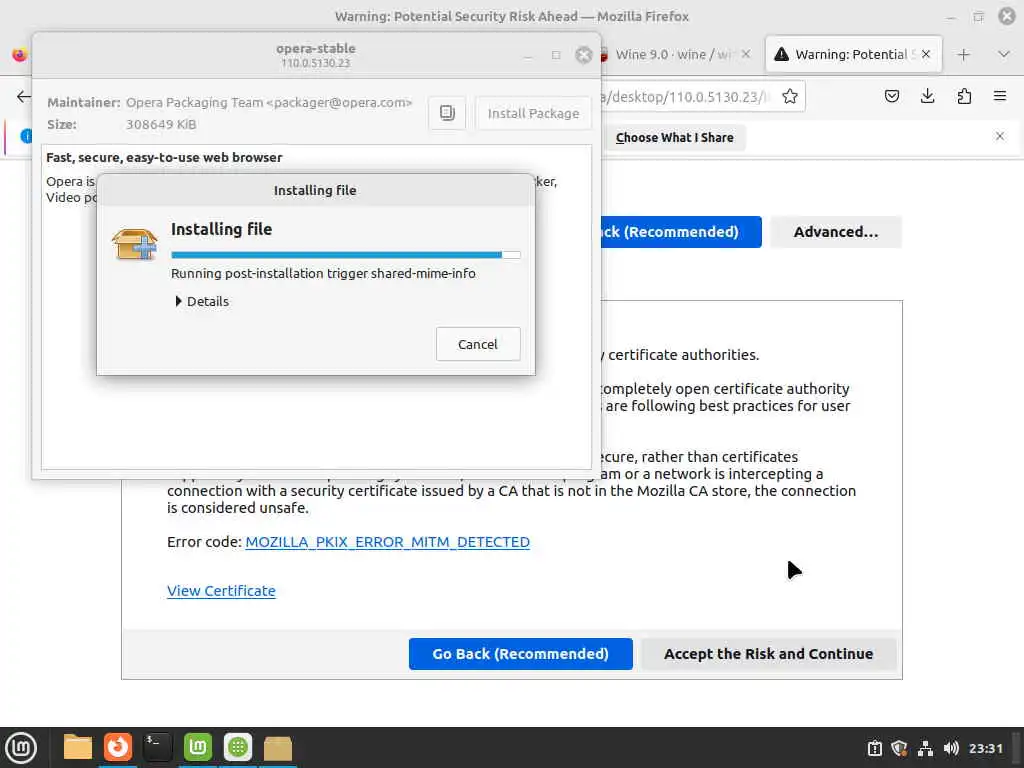This screenshot has width=1024, height=768.
Task: Click the upper Go Back (Recommended) button
Action: click(679, 232)
